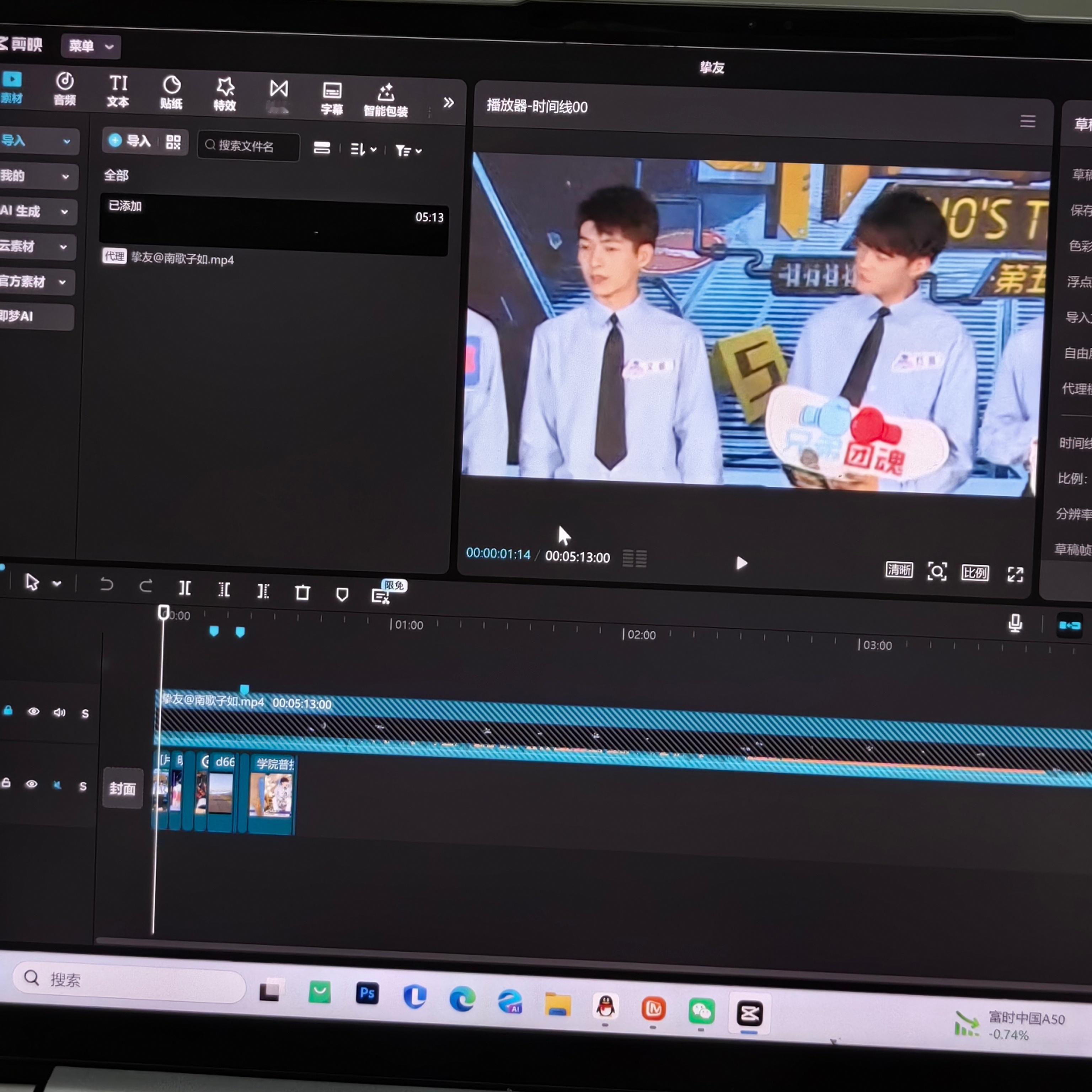The height and width of the screenshot is (1092, 1092).
Task: Click the fullscreen expand icon in player
Action: point(1015,574)
